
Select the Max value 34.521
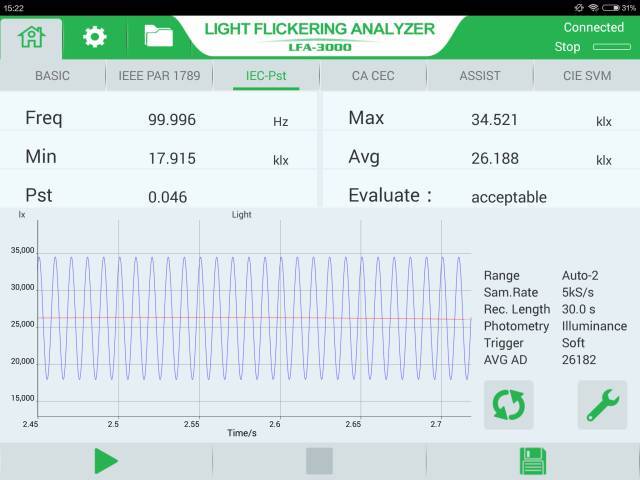[494, 120]
